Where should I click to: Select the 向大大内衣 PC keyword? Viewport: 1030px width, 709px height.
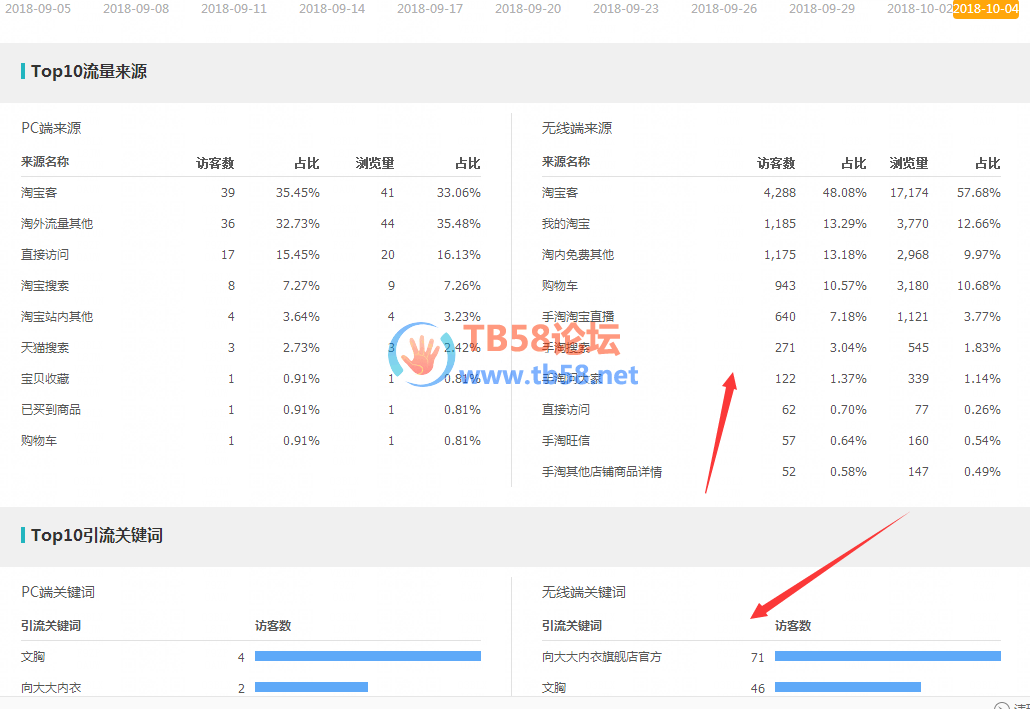tap(51, 688)
